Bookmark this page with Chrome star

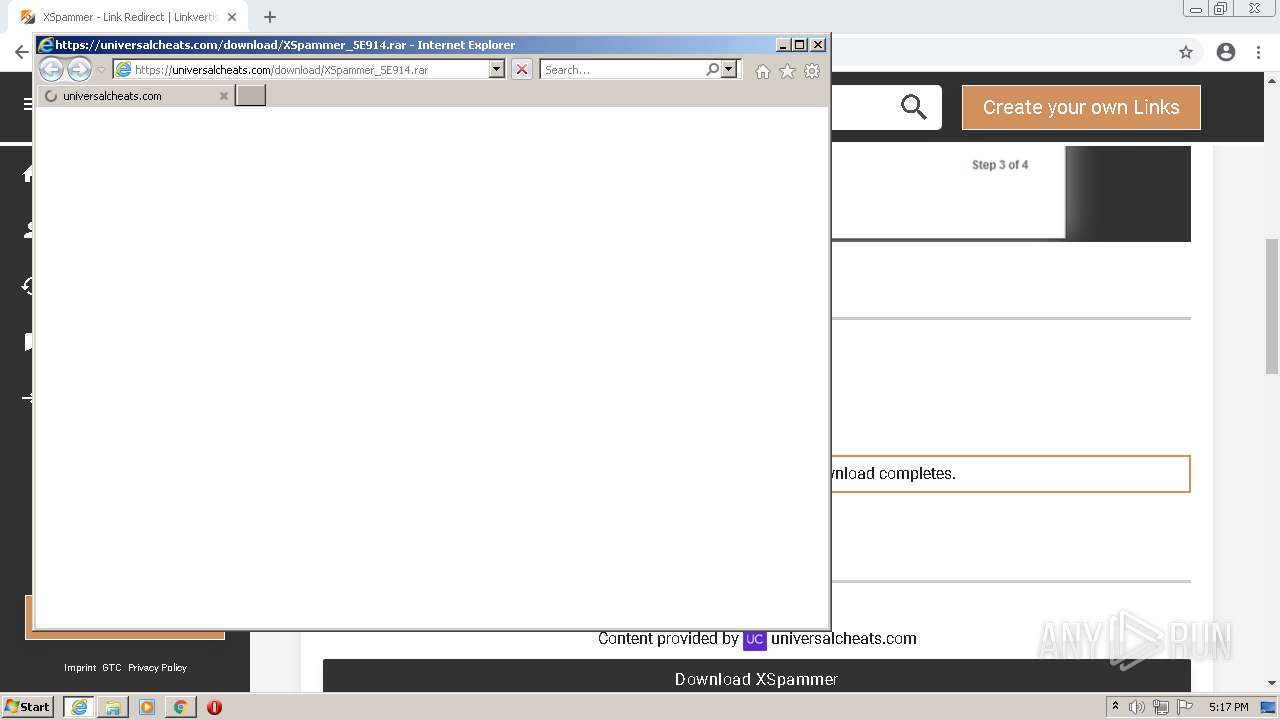[x=1186, y=52]
